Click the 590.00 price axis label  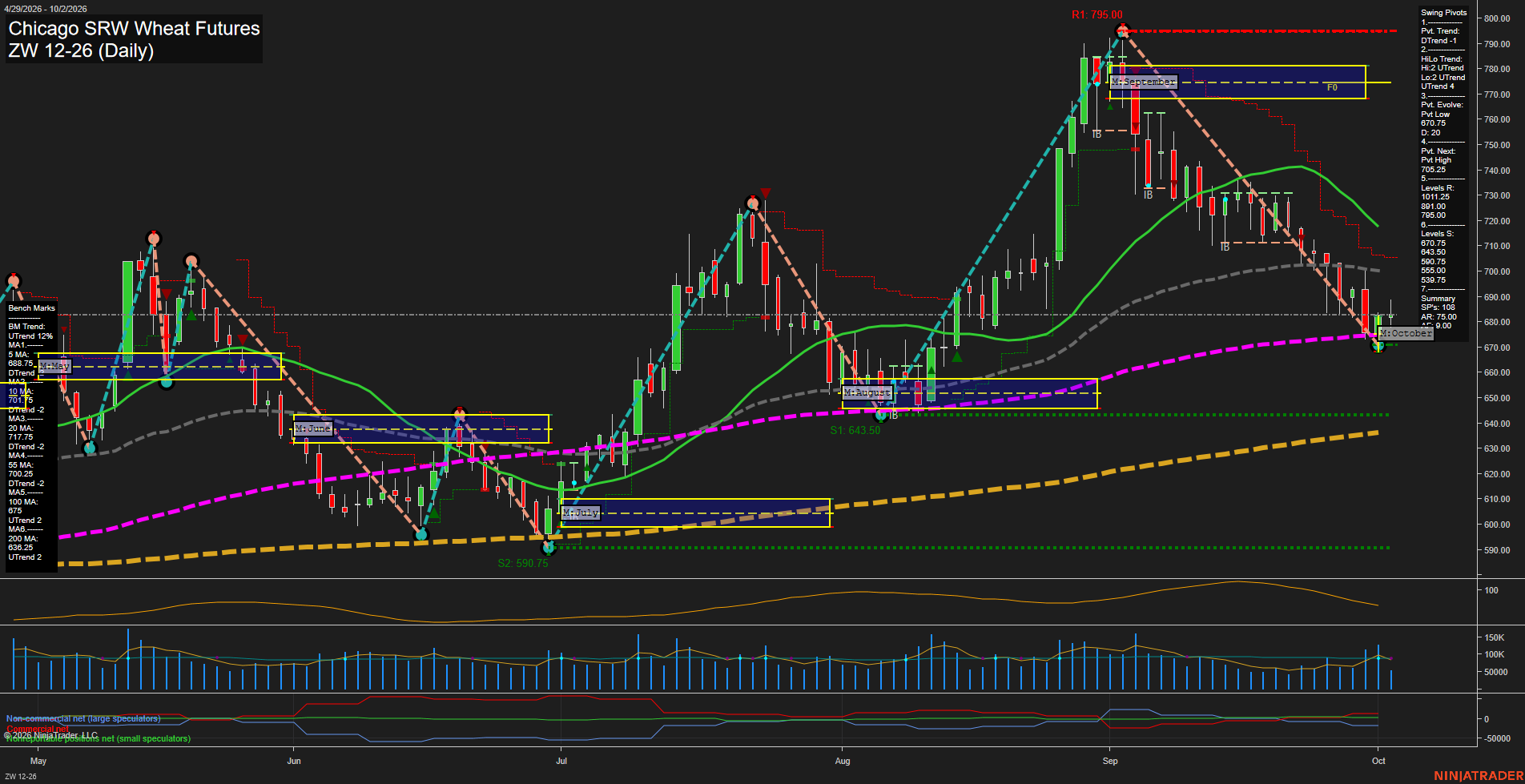click(x=1497, y=550)
